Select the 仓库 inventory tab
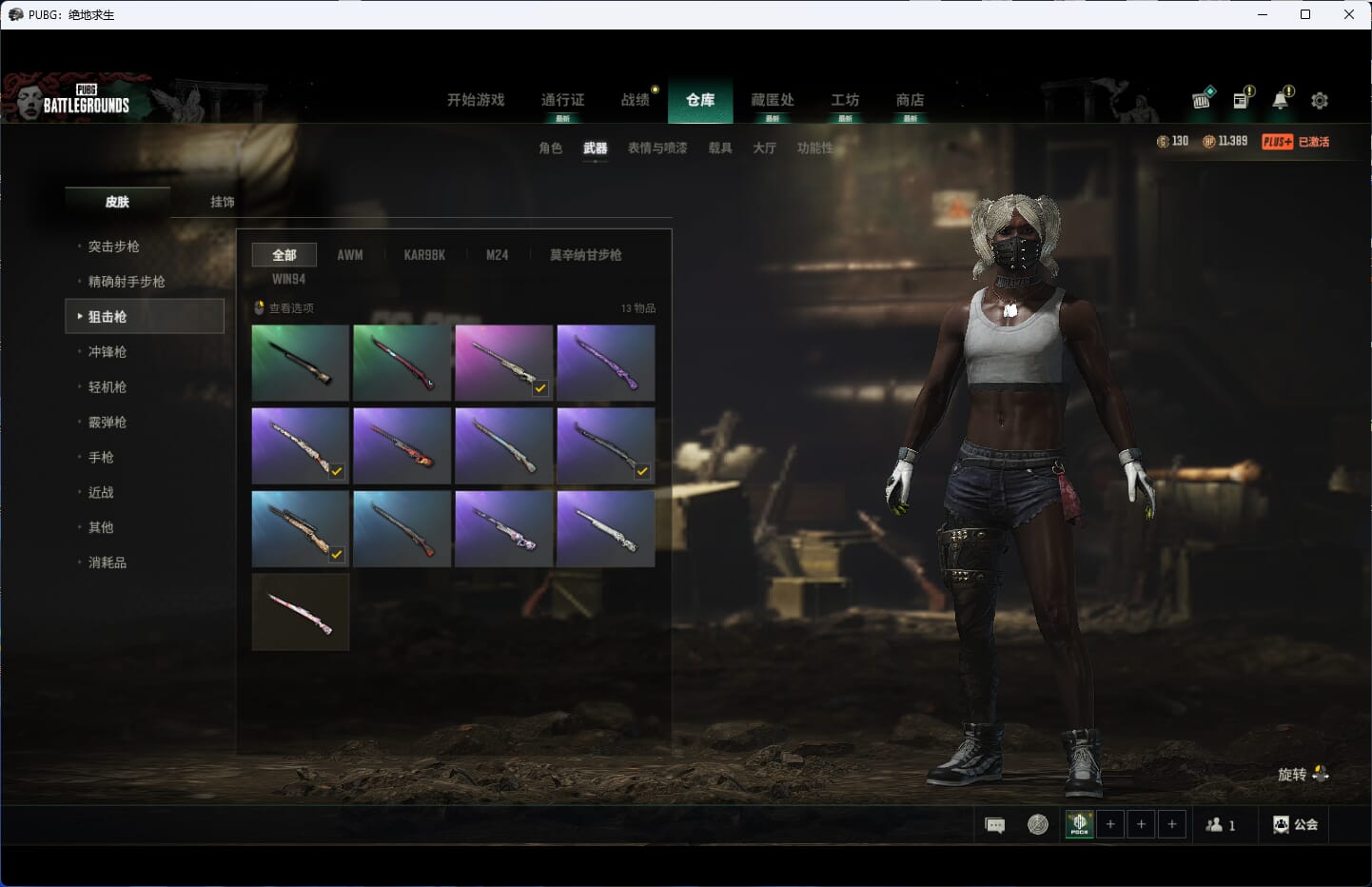This screenshot has width=1372, height=887. click(700, 100)
